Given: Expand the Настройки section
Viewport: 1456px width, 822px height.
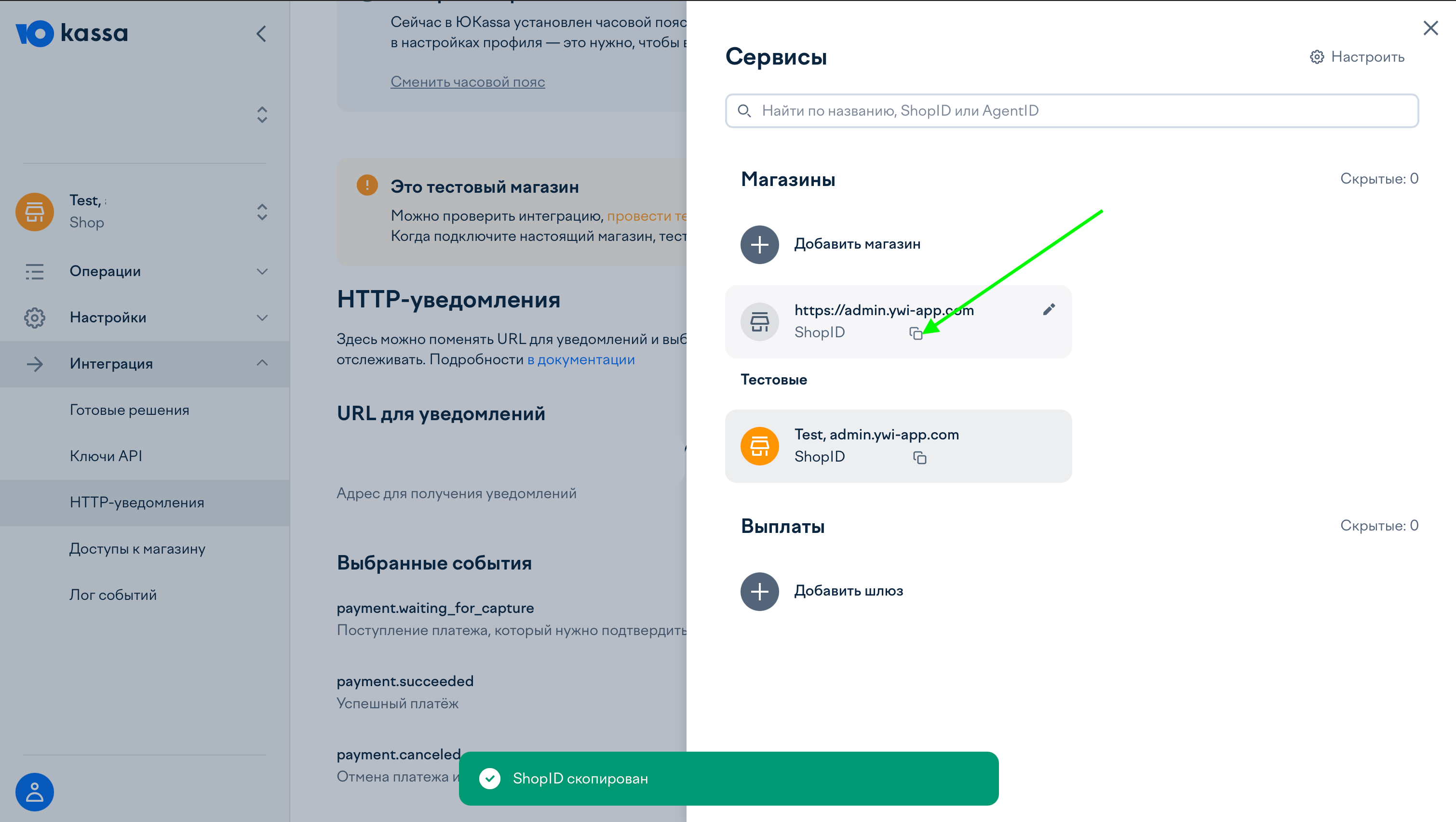Looking at the screenshot, I should coord(262,318).
